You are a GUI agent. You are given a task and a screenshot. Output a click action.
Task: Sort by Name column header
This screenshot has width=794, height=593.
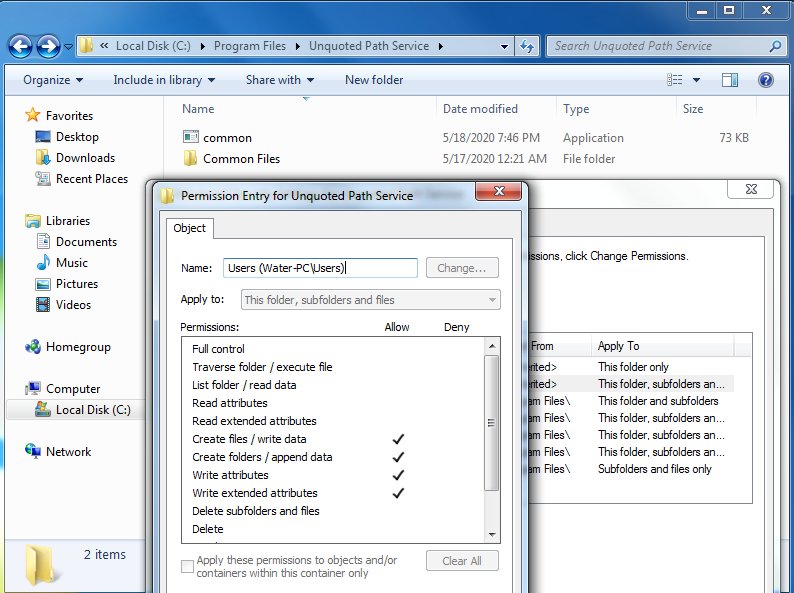[198, 109]
